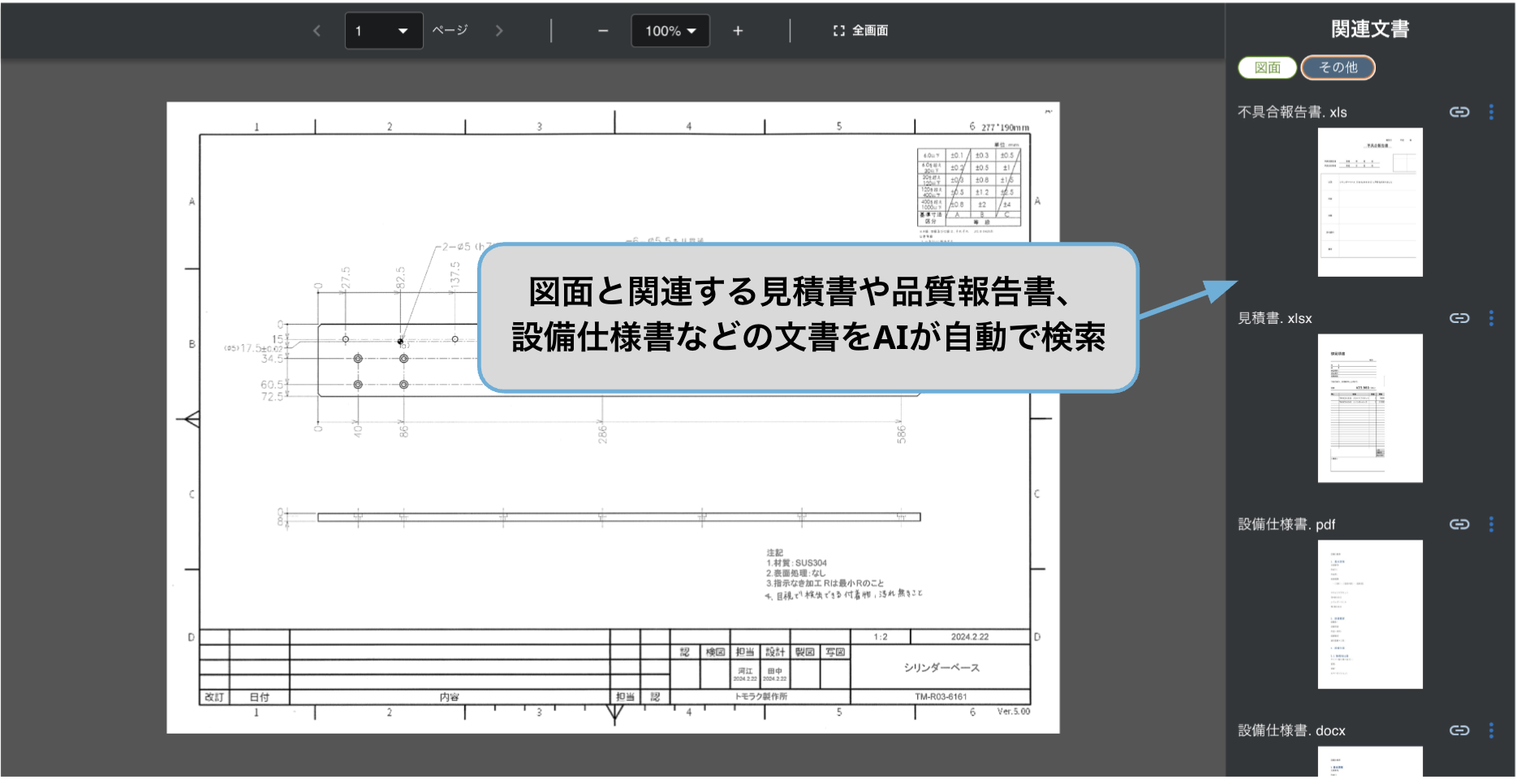Click the 不具合報告書. xls file name
1521x784 pixels.
point(1292,112)
